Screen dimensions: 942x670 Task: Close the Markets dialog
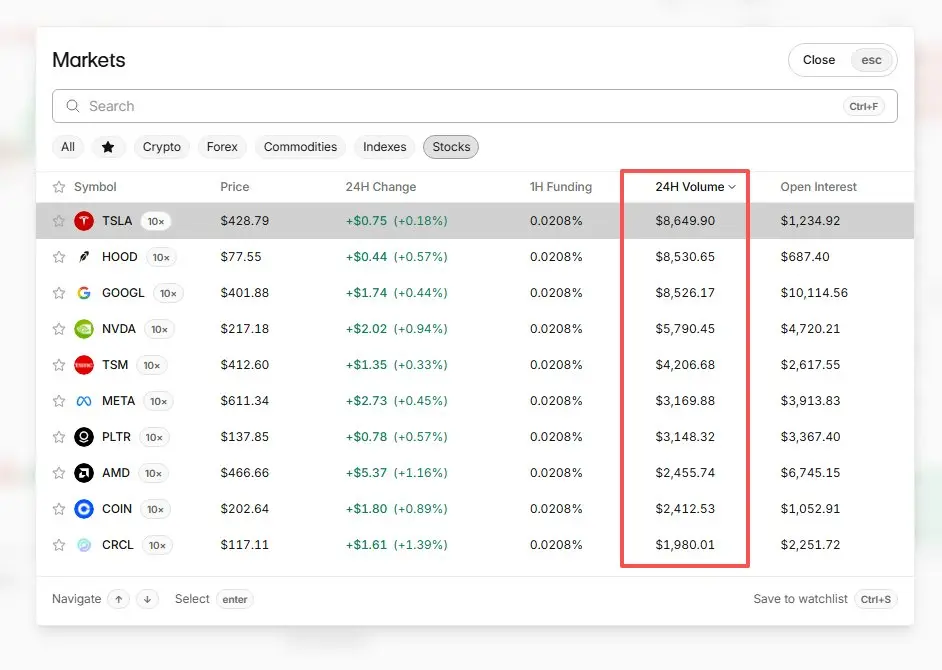tap(842, 60)
